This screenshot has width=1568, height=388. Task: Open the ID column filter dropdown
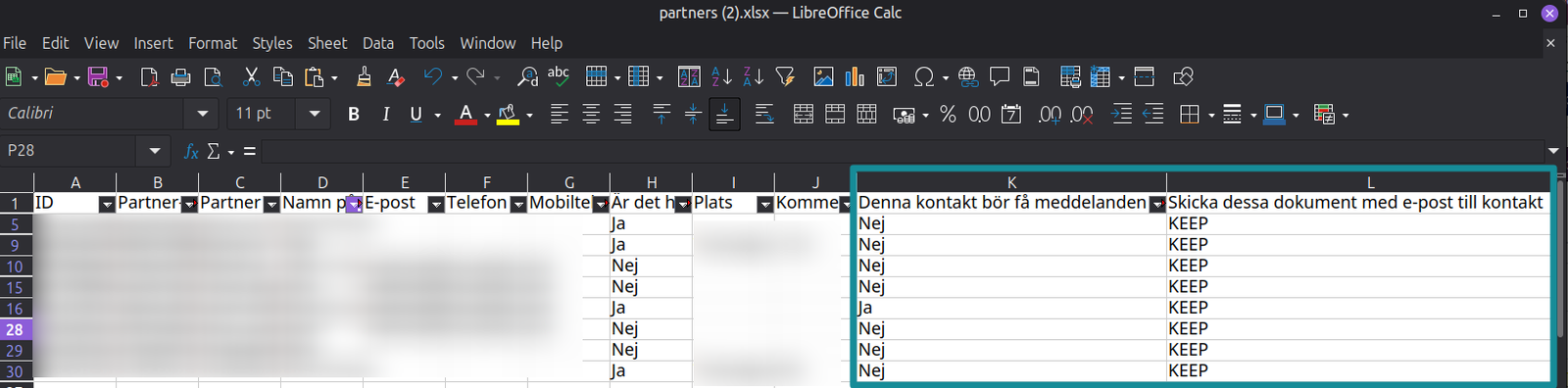107,205
